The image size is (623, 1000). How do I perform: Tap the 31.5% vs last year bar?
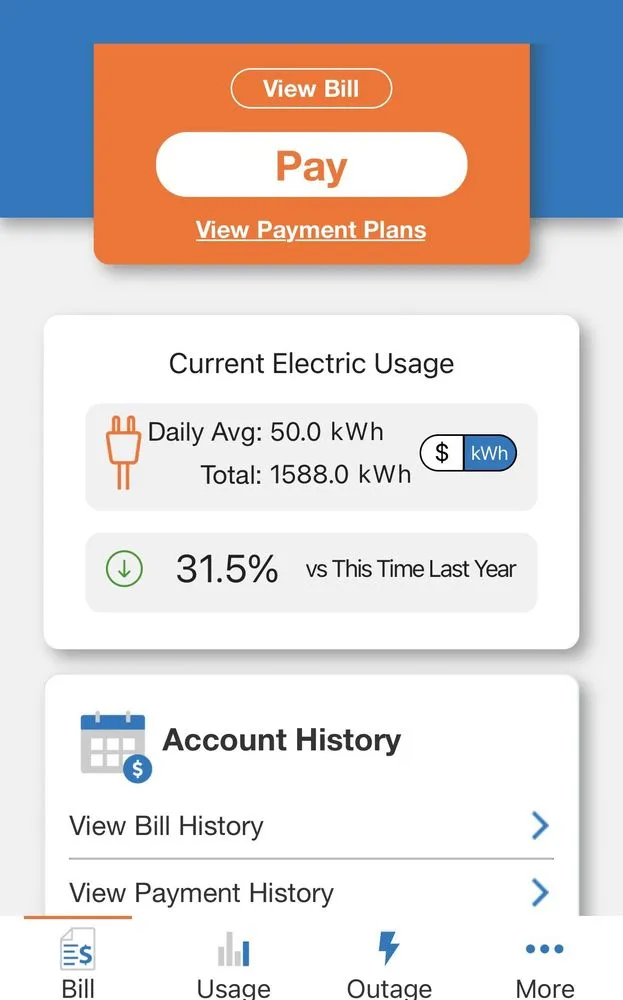point(311,571)
